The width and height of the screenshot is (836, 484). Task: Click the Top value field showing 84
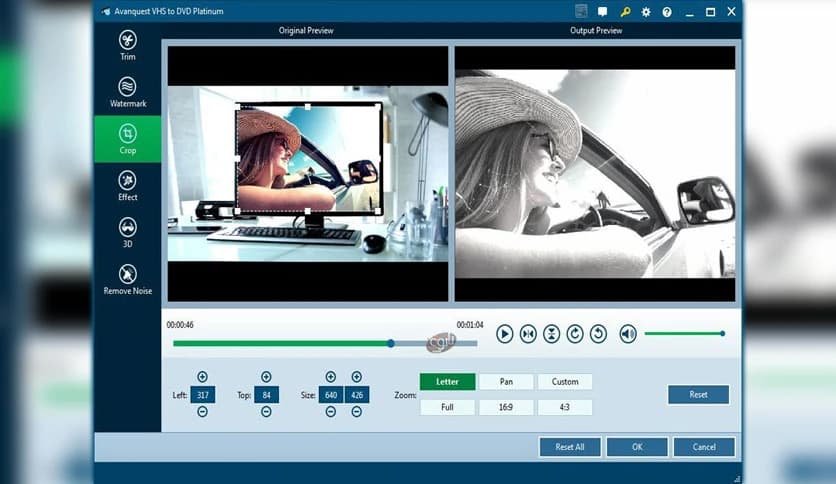point(267,395)
